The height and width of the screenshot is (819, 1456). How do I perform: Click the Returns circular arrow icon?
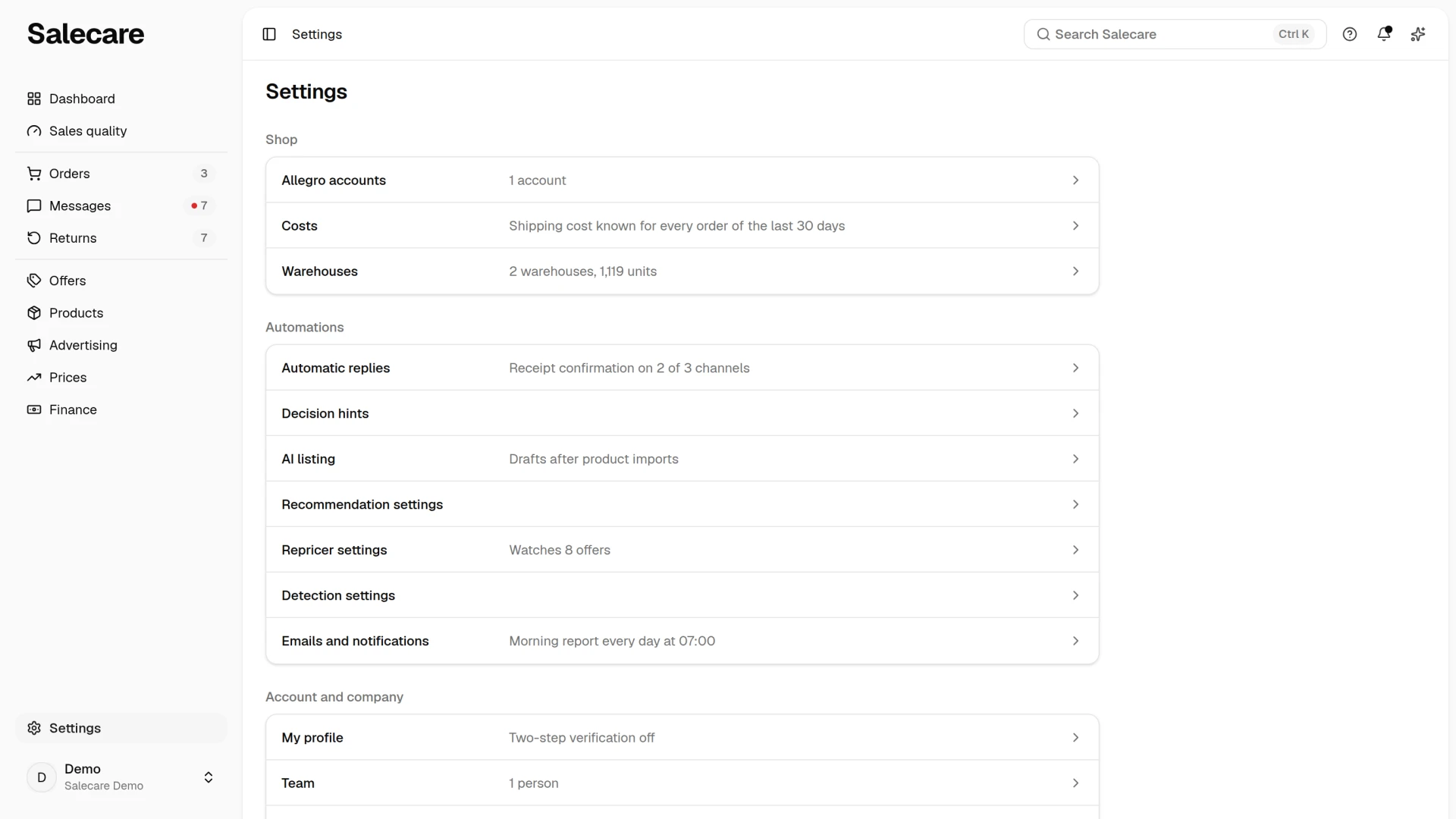pyautogui.click(x=34, y=238)
